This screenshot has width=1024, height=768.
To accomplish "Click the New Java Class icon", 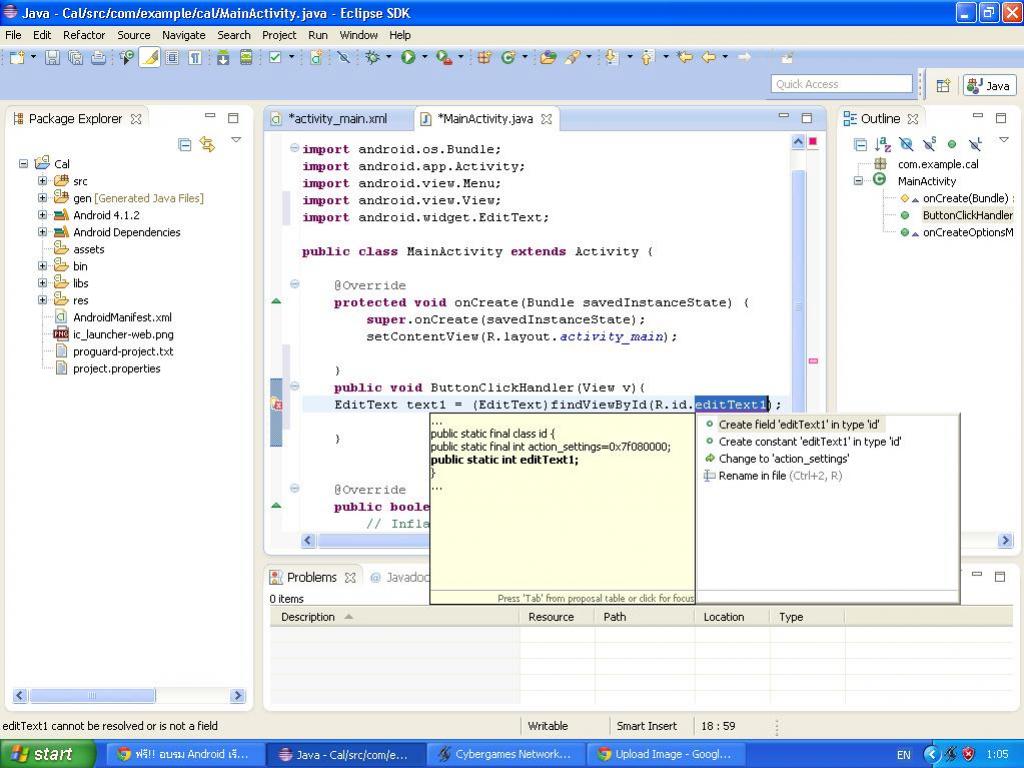I will [508, 57].
